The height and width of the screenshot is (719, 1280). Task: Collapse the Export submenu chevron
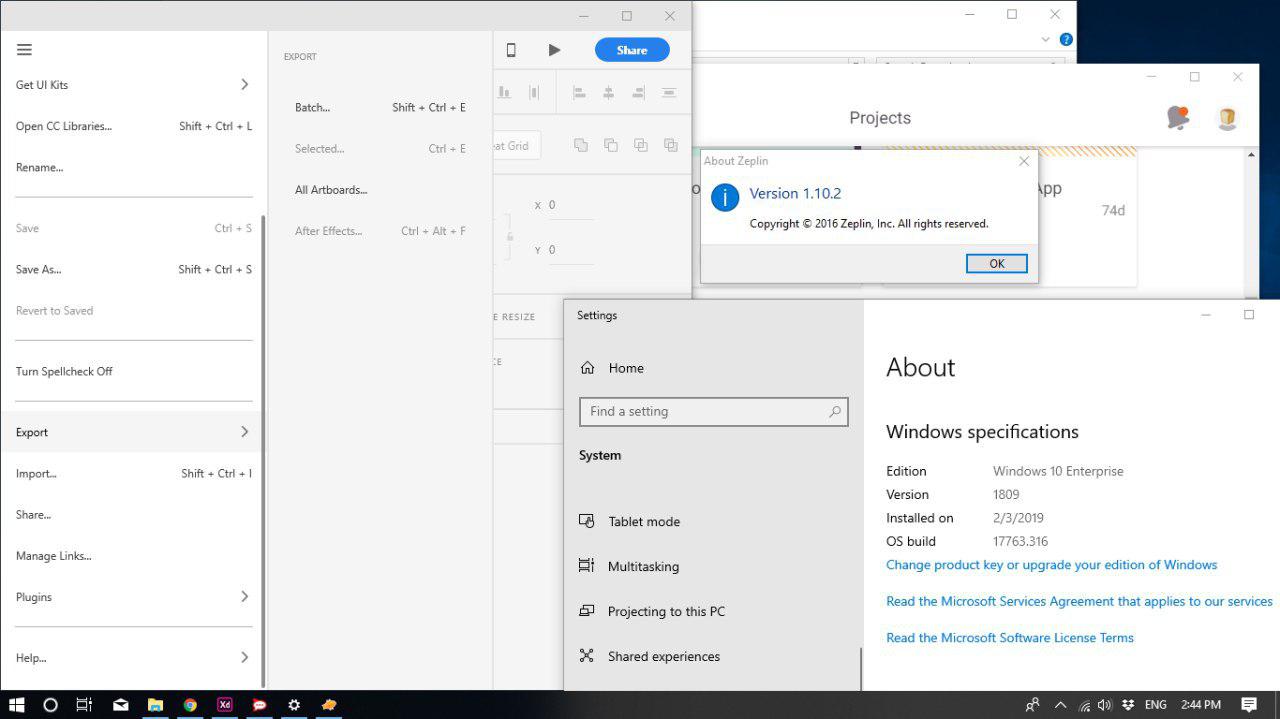tap(244, 432)
